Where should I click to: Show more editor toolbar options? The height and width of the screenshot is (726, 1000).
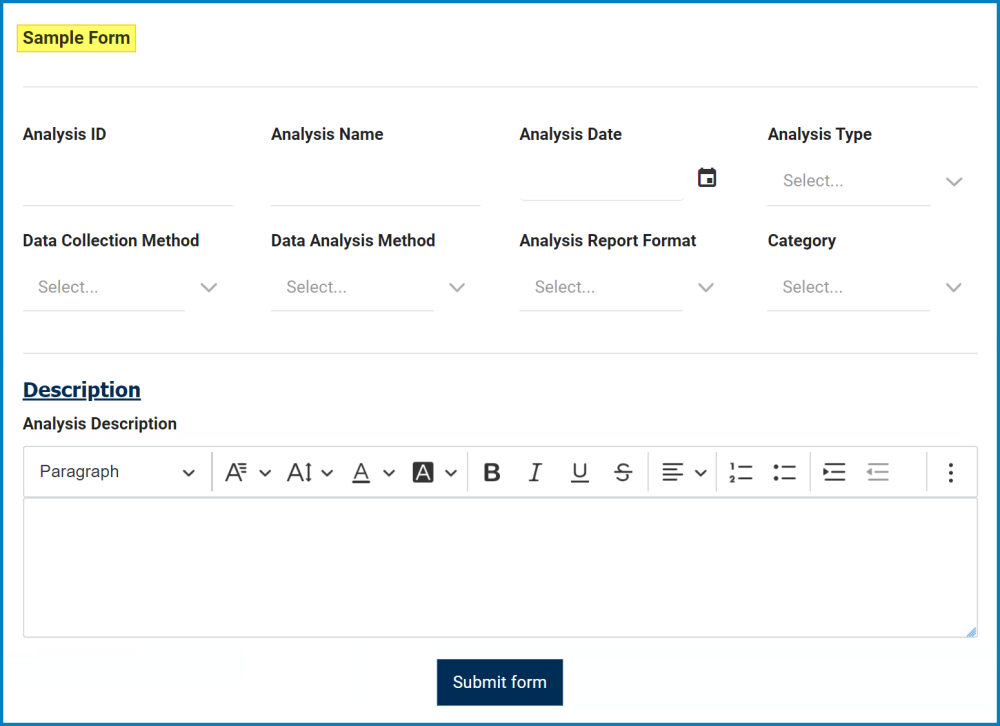click(x=950, y=473)
